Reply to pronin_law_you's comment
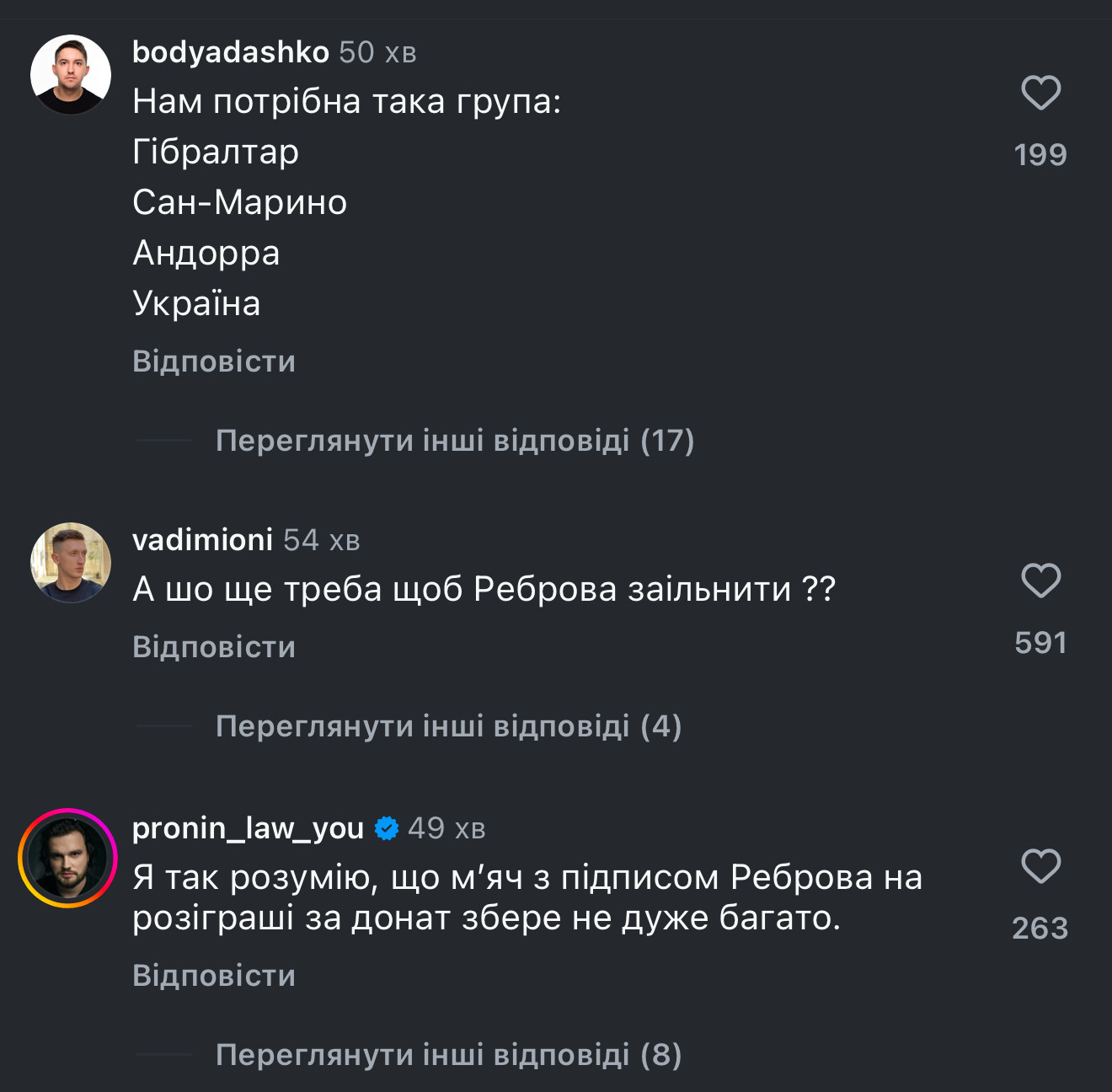 coord(214,976)
